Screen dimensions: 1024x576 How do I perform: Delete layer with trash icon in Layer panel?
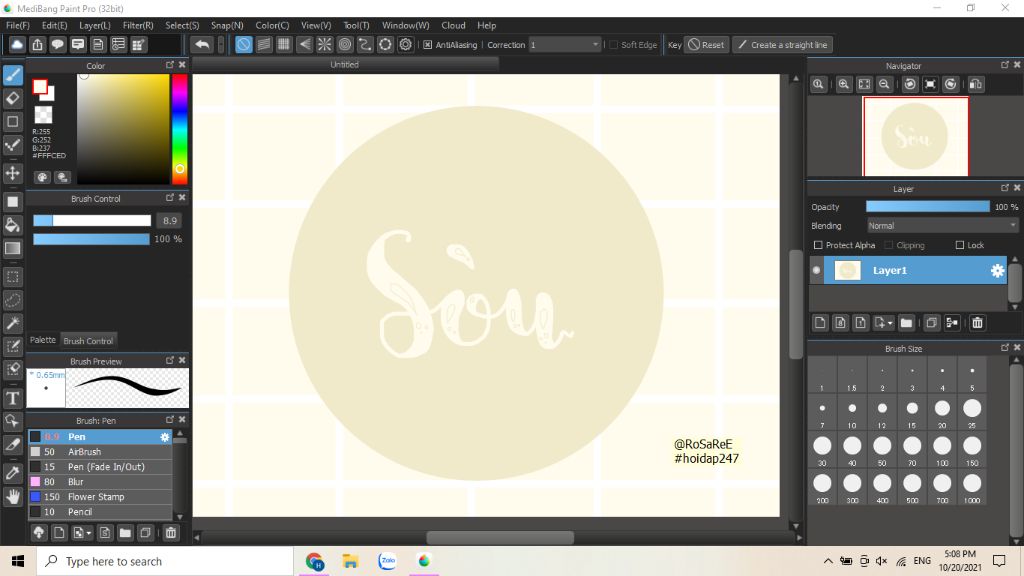[977, 323]
